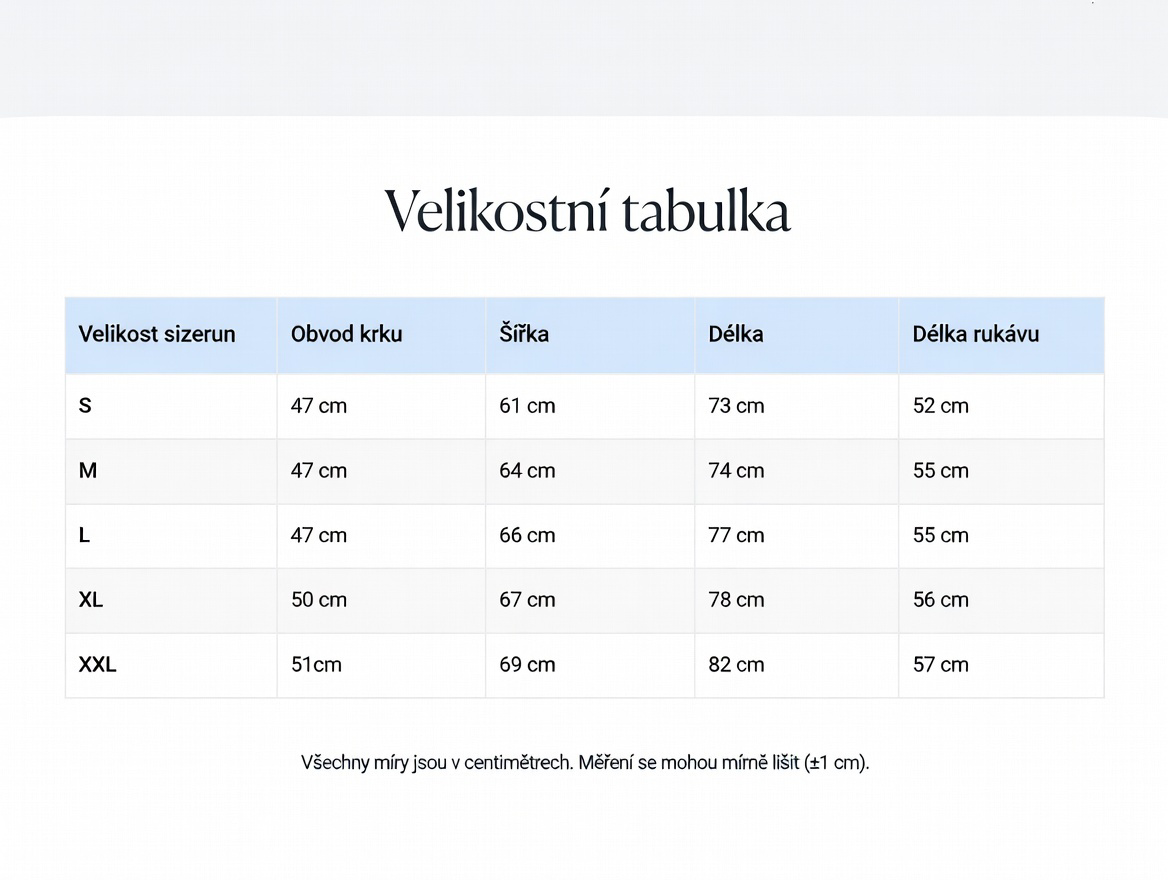Click the 77 cm length cell
1168x880 pixels.
coord(736,535)
